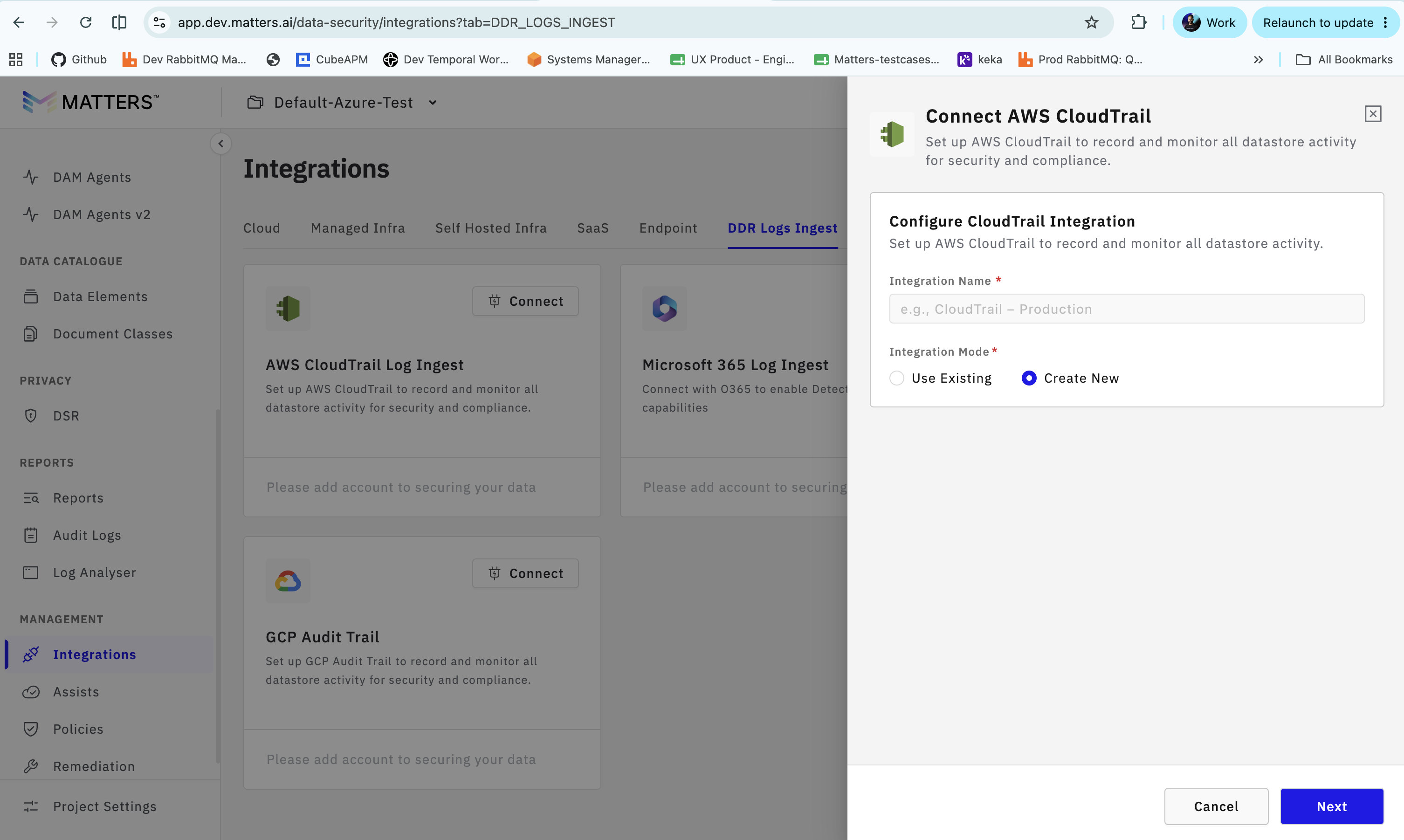This screenshot has width=1404, height=840.
Task: Reload the page with the refresh icon
Action: coord(85,23)
